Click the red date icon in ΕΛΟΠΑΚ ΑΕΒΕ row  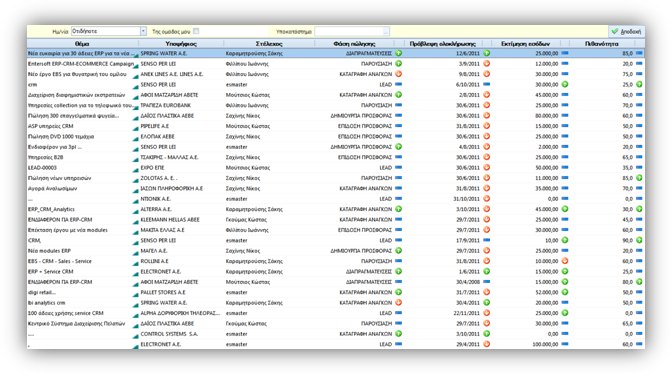click(x=487, y=136)
